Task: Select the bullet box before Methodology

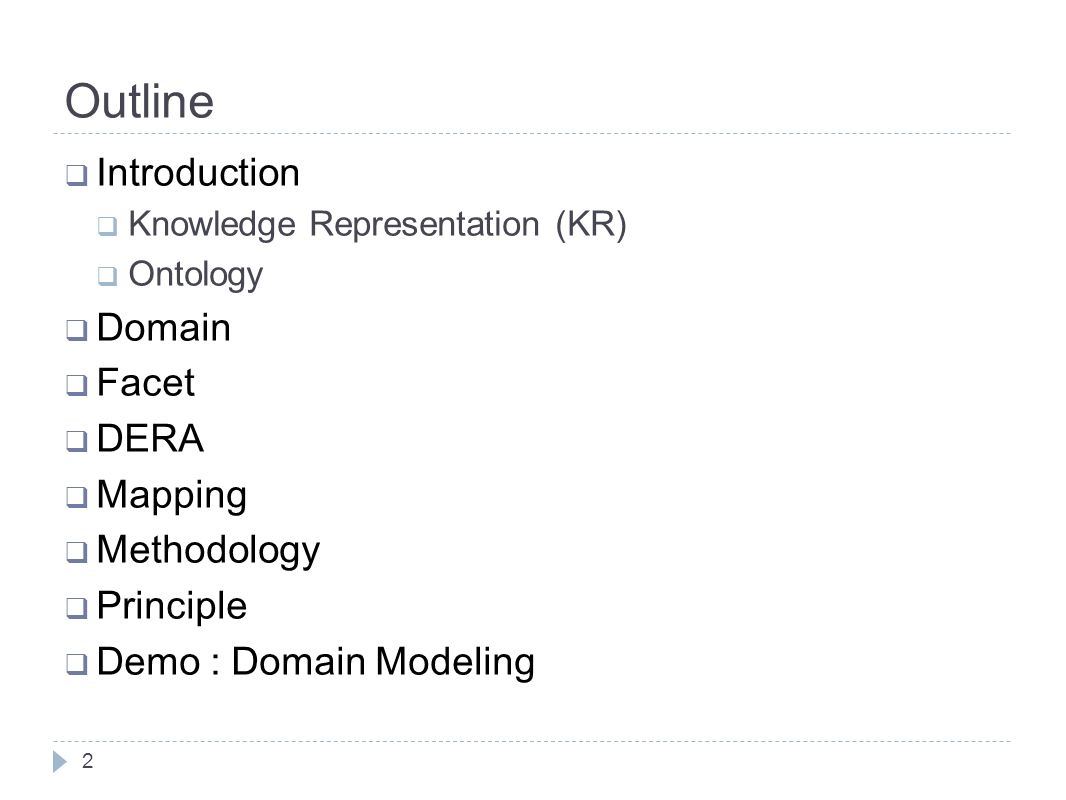Action: tap(77, 552)
